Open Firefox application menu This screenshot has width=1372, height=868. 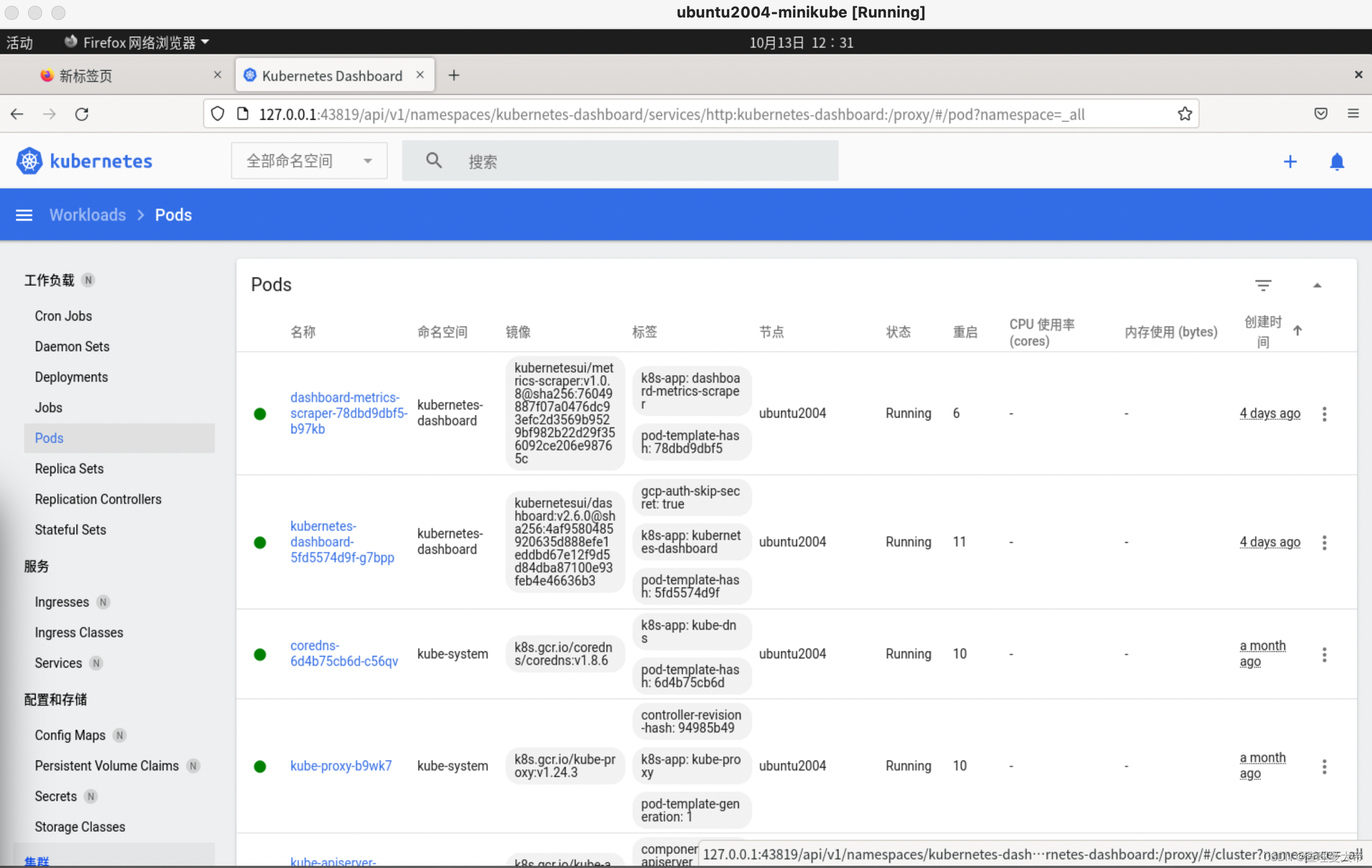pos(1353,113)
